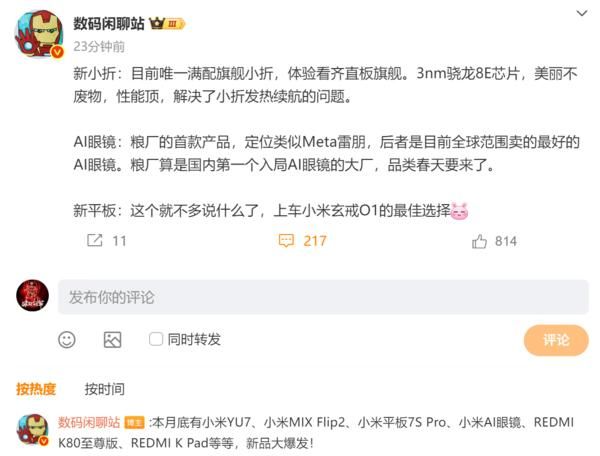Click the orange 评论 submit button

coord(556,340)
